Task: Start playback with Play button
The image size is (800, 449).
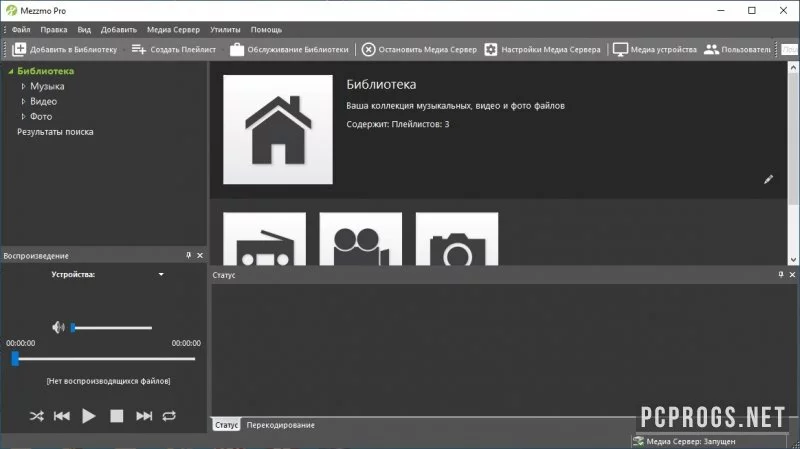Action: [89, 416]
